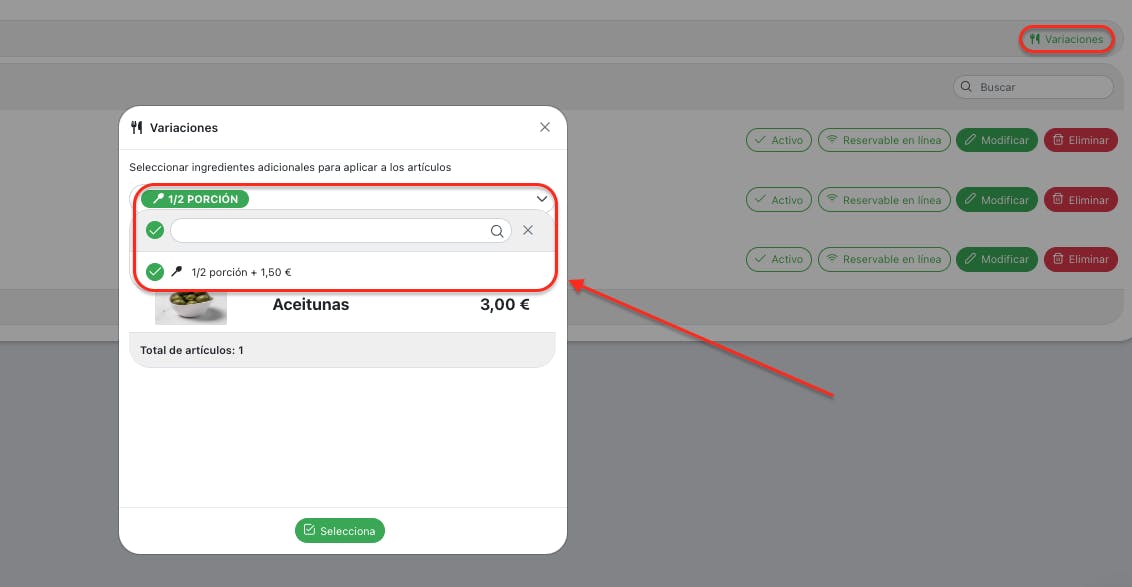Toggle Activo on the second row
Image resolution: width=1132 pixels, height=587 pixels.
pos(779,200)
